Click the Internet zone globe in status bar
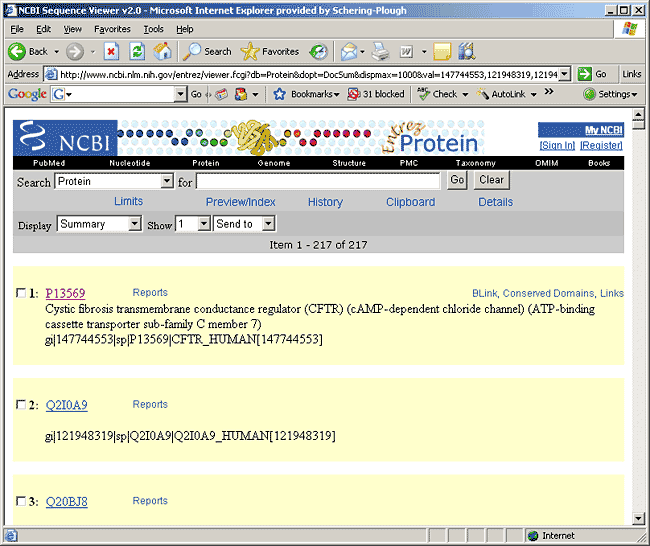Viewport: 650px width, 546px height. pos(533,536)
